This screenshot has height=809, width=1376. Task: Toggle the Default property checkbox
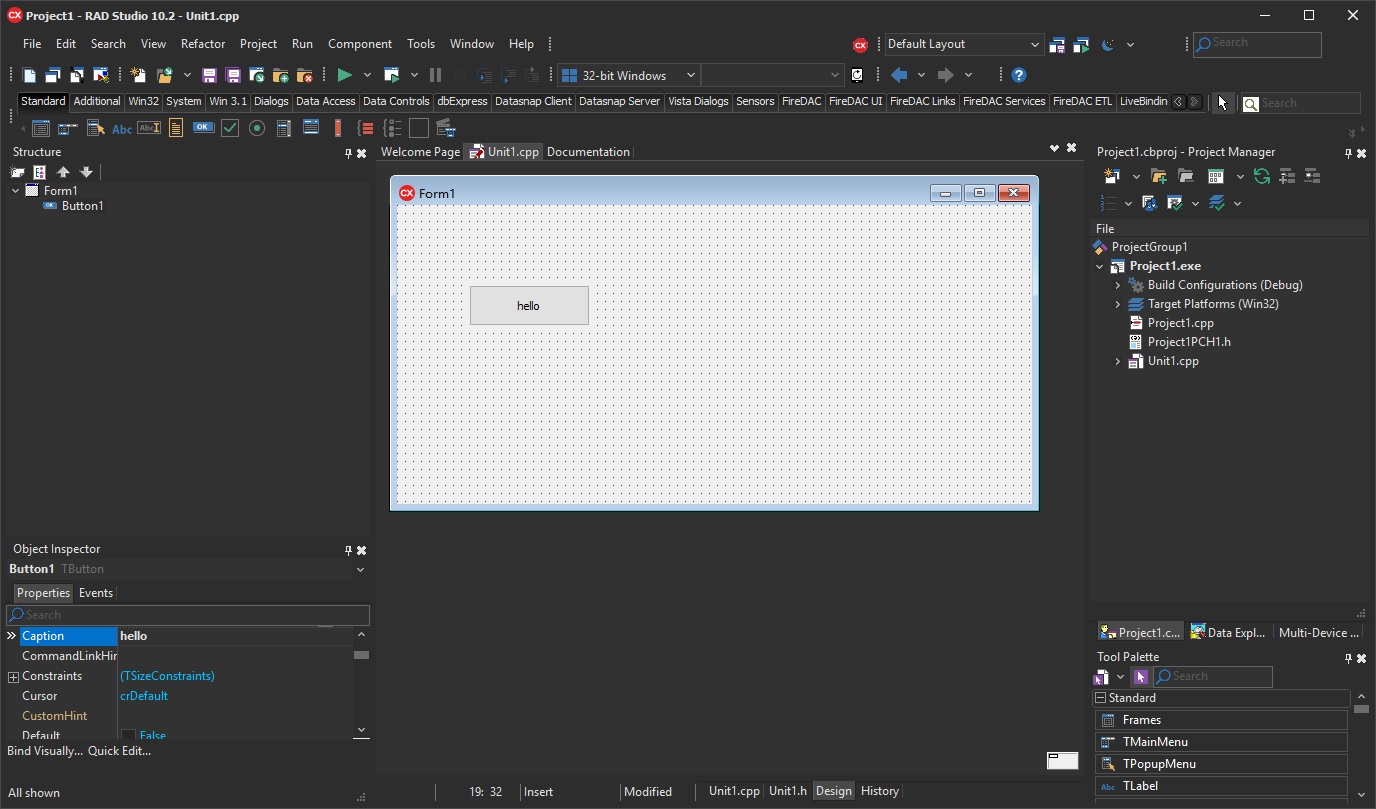128,736
